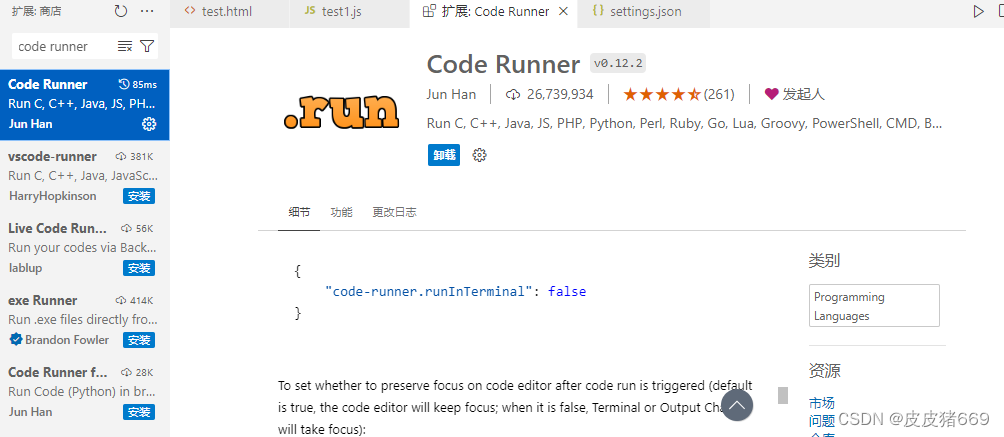Click the 发起人 sponsor heart link
The image size is (1004, 437).
[795, 94]
